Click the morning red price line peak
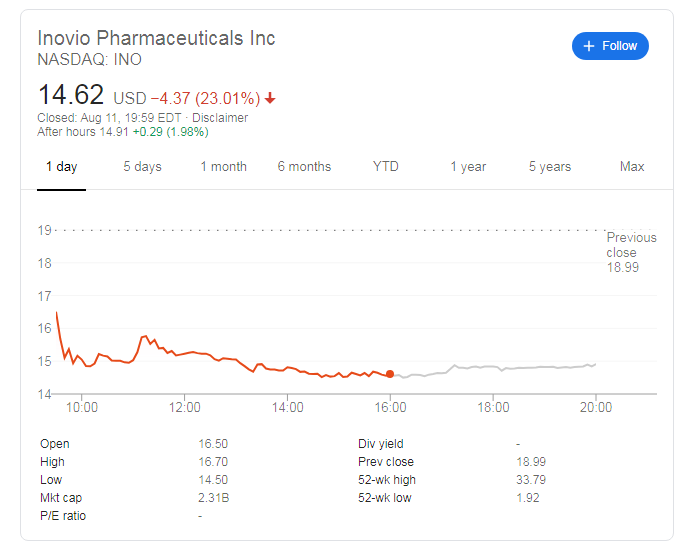 pyautogui.click(x=144, y=338)
